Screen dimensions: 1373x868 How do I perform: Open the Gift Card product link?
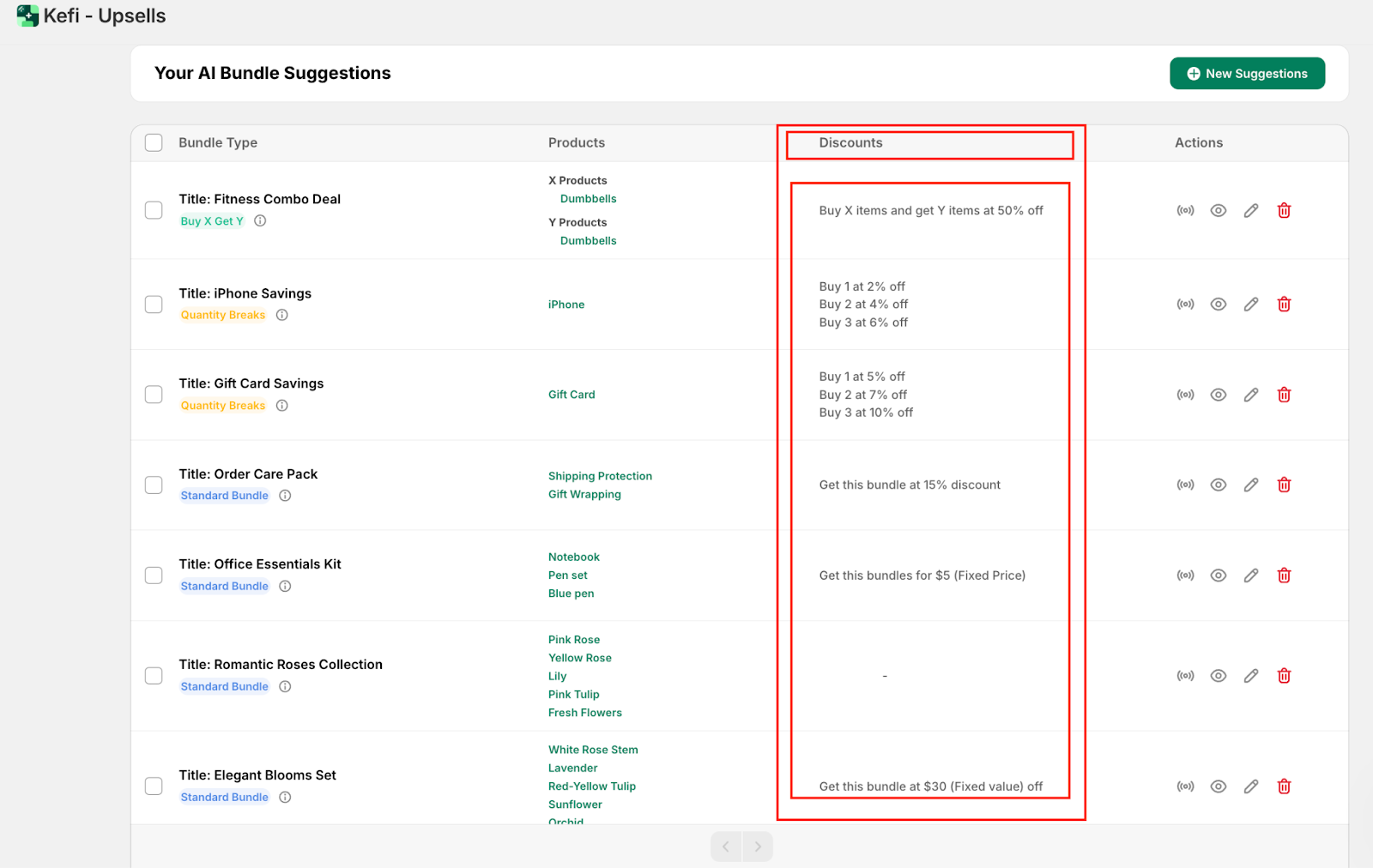(572, 395)
